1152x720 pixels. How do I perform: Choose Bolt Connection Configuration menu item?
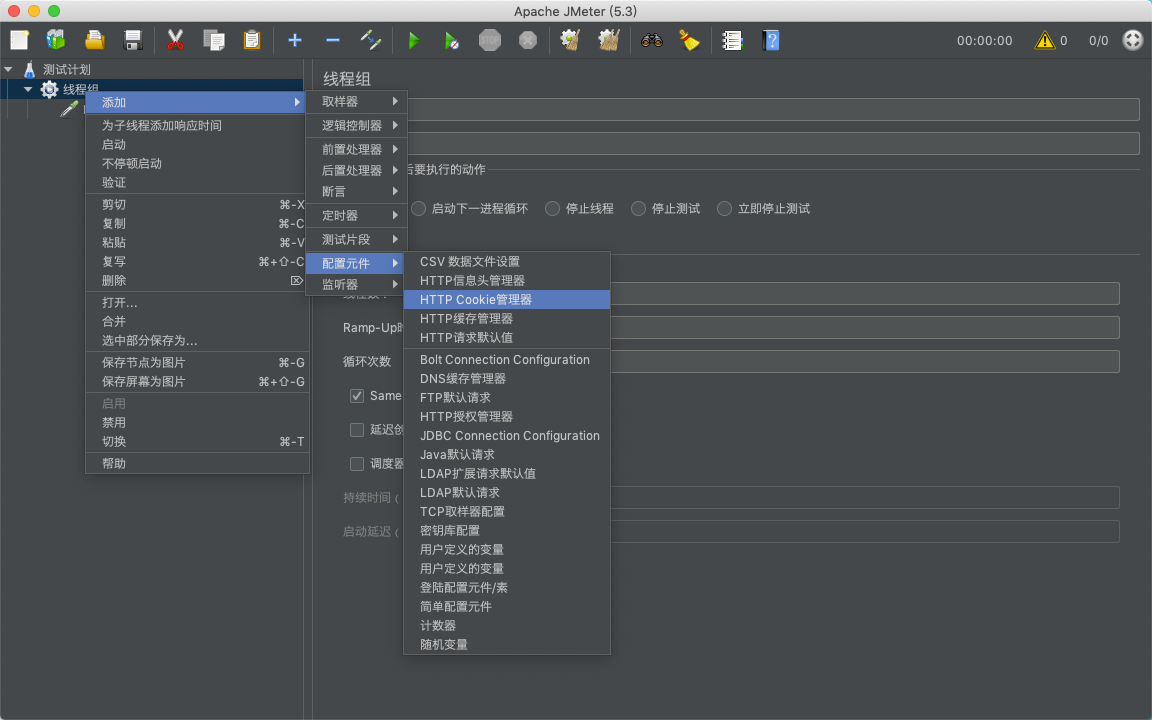click(507, 360)
